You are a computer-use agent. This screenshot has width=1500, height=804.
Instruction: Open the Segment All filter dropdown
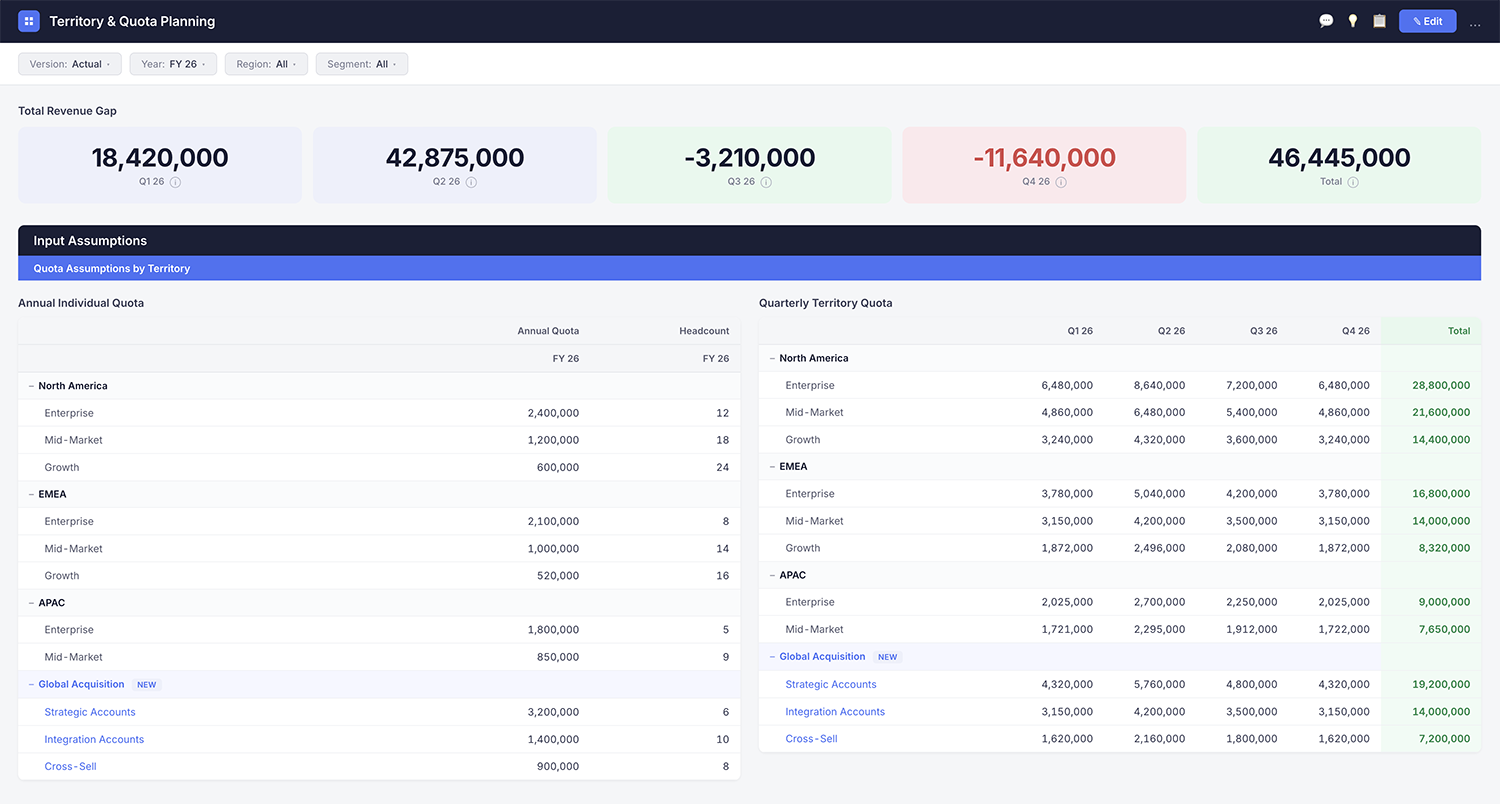[362, 64]
